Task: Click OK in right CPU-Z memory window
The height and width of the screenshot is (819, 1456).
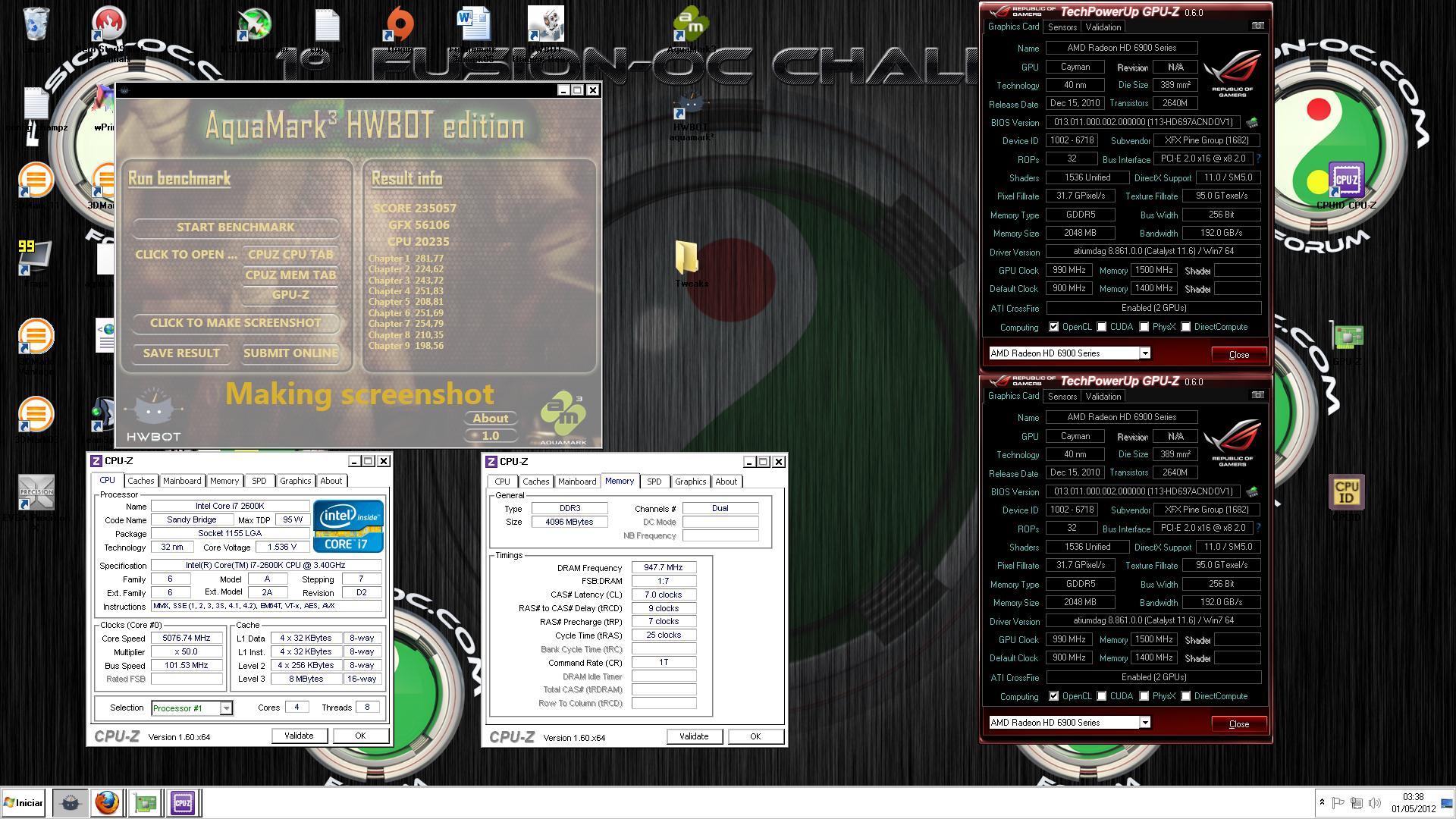Action: point(755,736)
